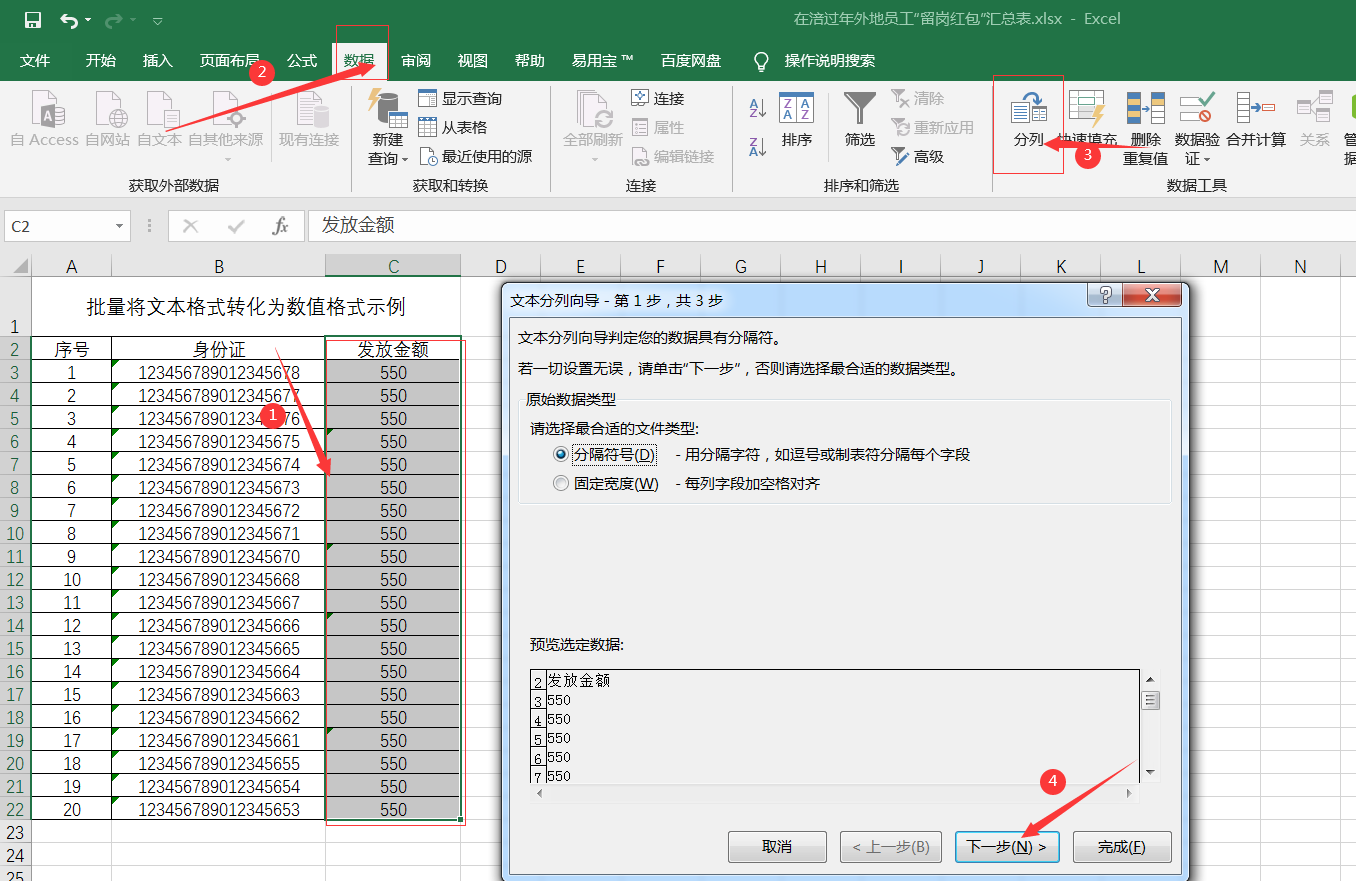Click the Save icon in quick access toolbar

[33, 19]
